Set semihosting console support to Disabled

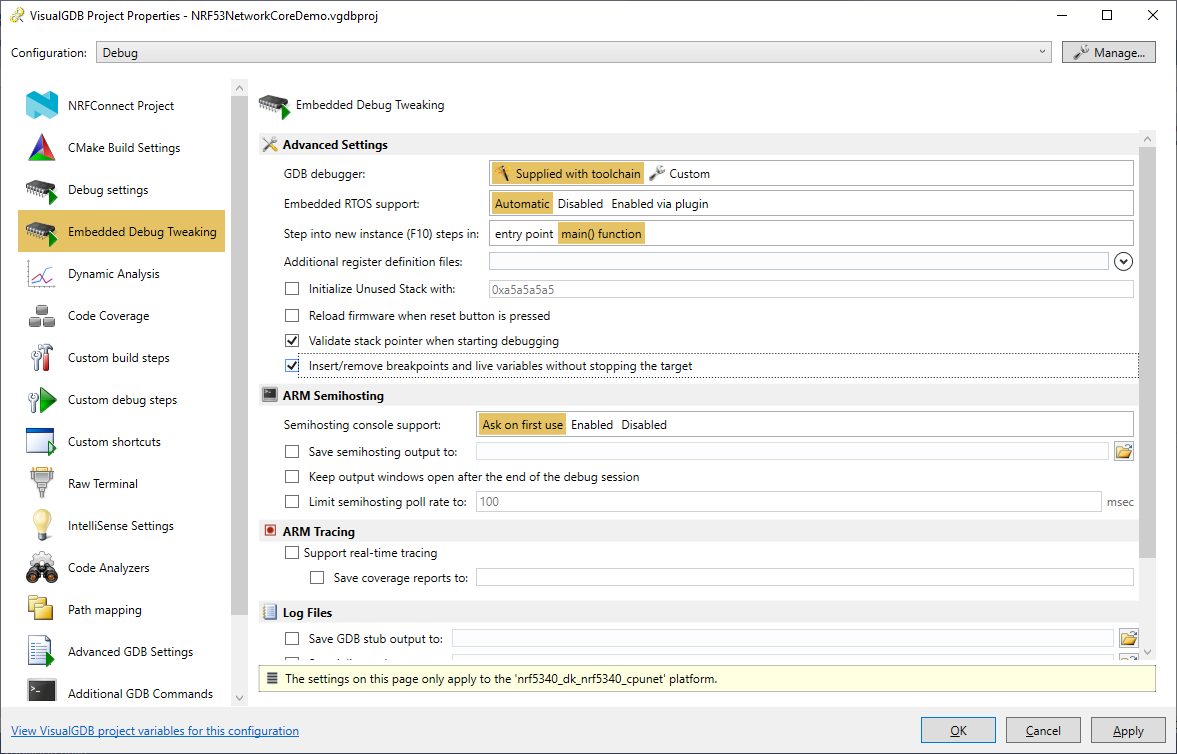[x=644, y=424]
